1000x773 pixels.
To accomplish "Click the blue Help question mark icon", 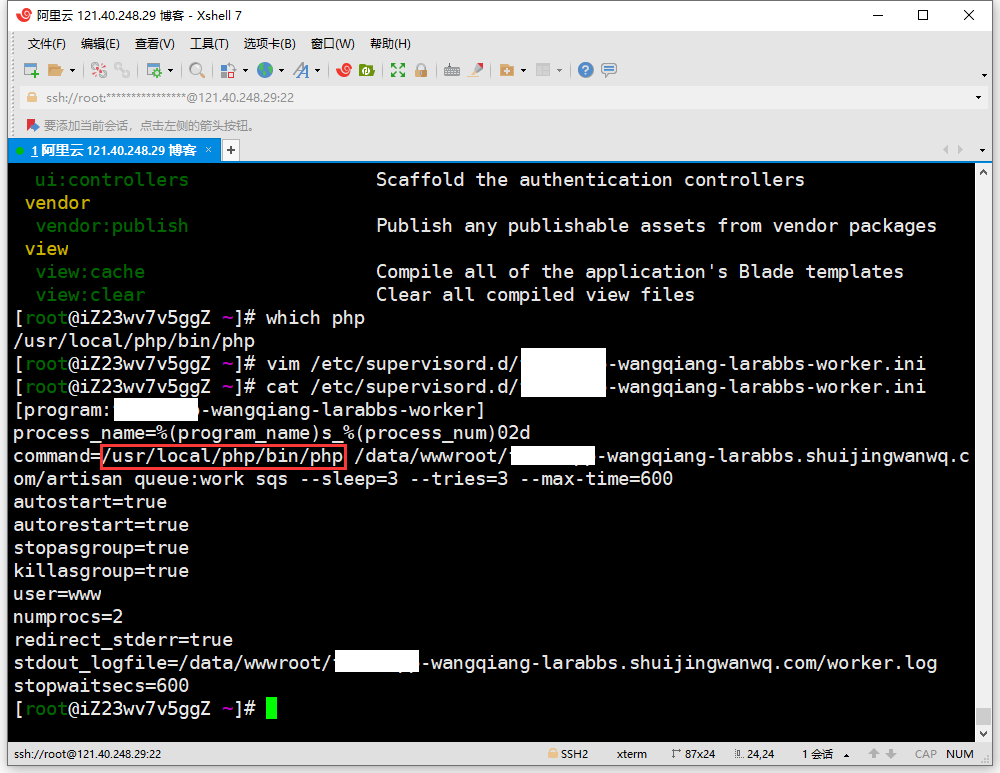I will [586, 70].
